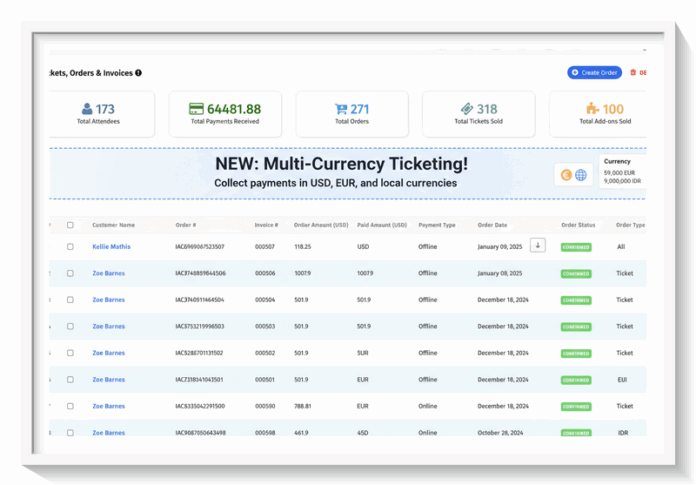This screenshot has width=696, height=485.
Task: Select checkbox for invoice 000506 row
Action: coord(70,273)
